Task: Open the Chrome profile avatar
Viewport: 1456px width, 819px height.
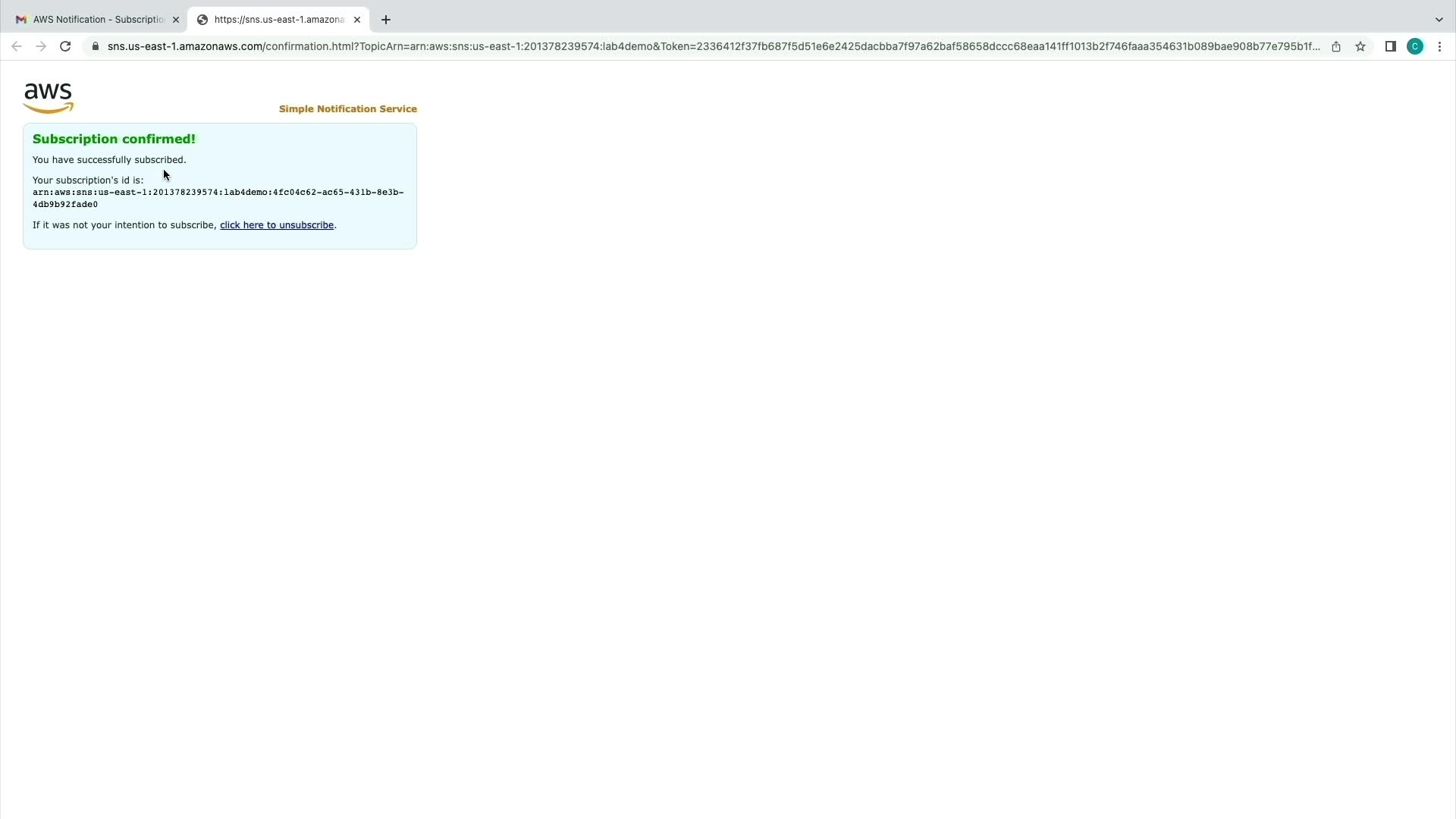Action: 1415,46
